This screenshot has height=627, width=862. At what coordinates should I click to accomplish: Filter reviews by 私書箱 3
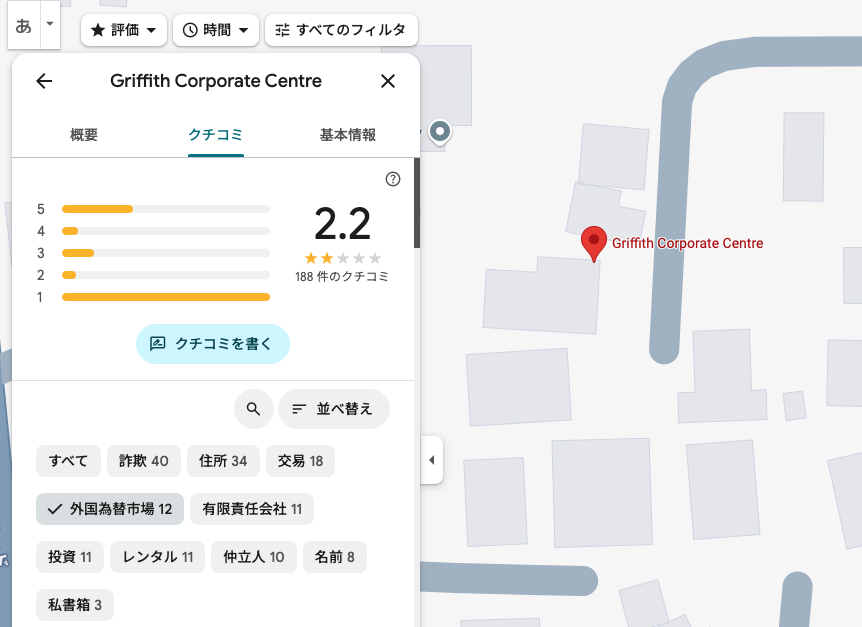75,605
